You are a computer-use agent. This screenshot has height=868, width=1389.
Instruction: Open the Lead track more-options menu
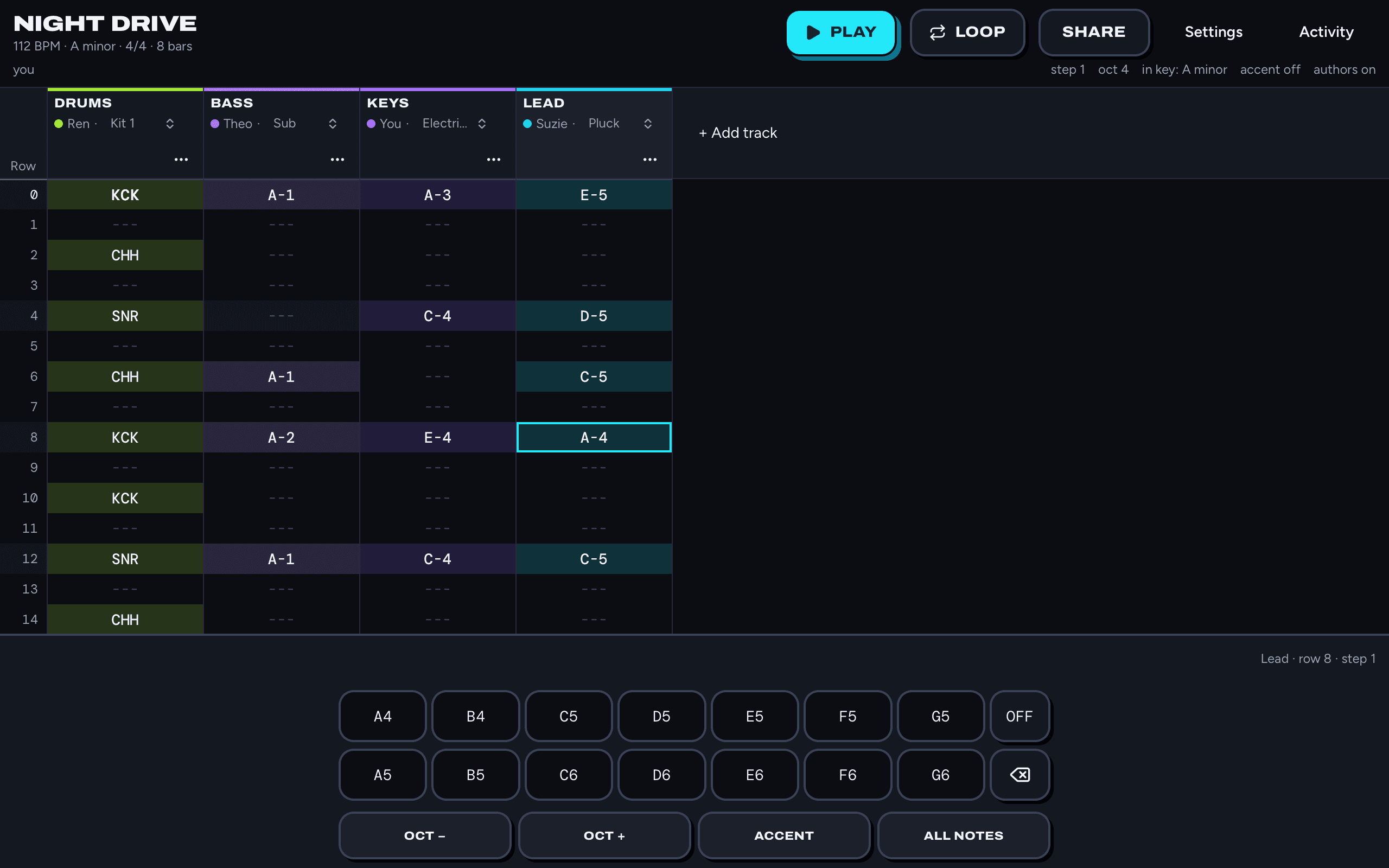click(x=649, y=159)
